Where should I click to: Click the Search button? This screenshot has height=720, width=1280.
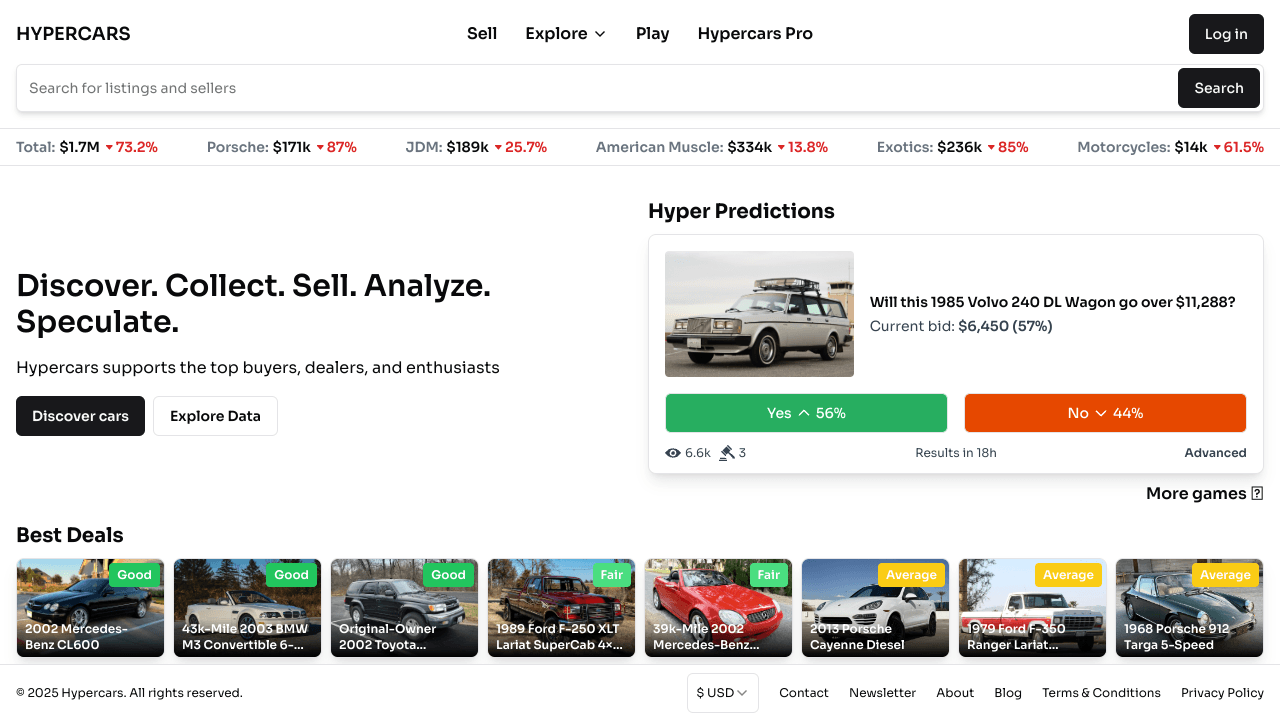[x=1218, y=88]
